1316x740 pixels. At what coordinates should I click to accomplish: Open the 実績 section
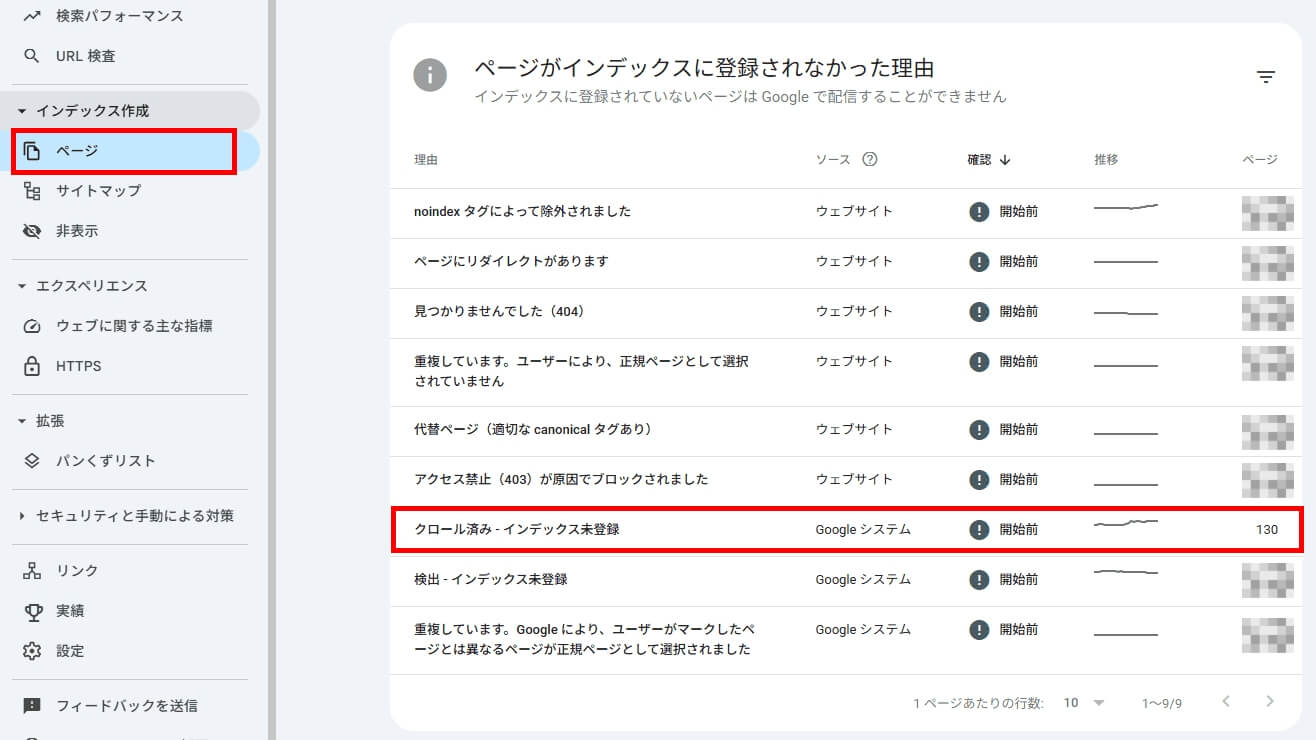pos(72,610)
